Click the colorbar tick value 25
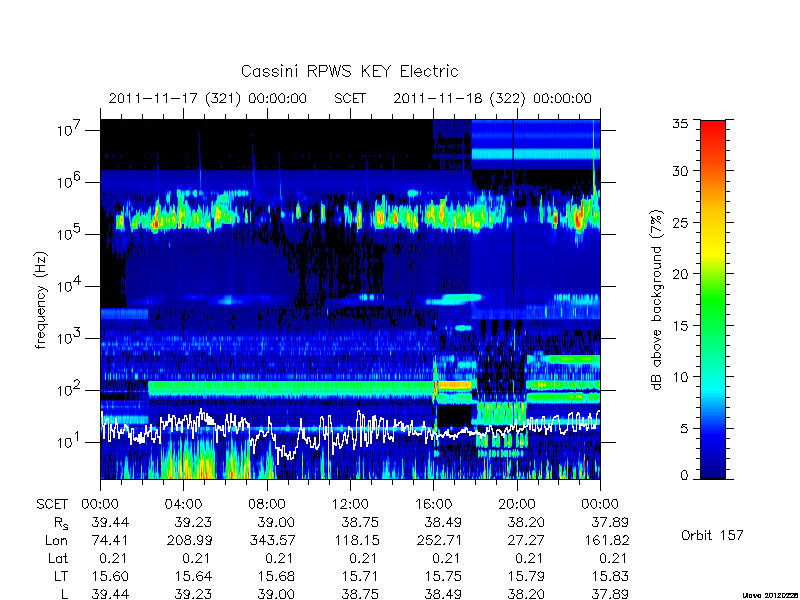This screenshot has width=800, height=600. [x=680, y=222]
